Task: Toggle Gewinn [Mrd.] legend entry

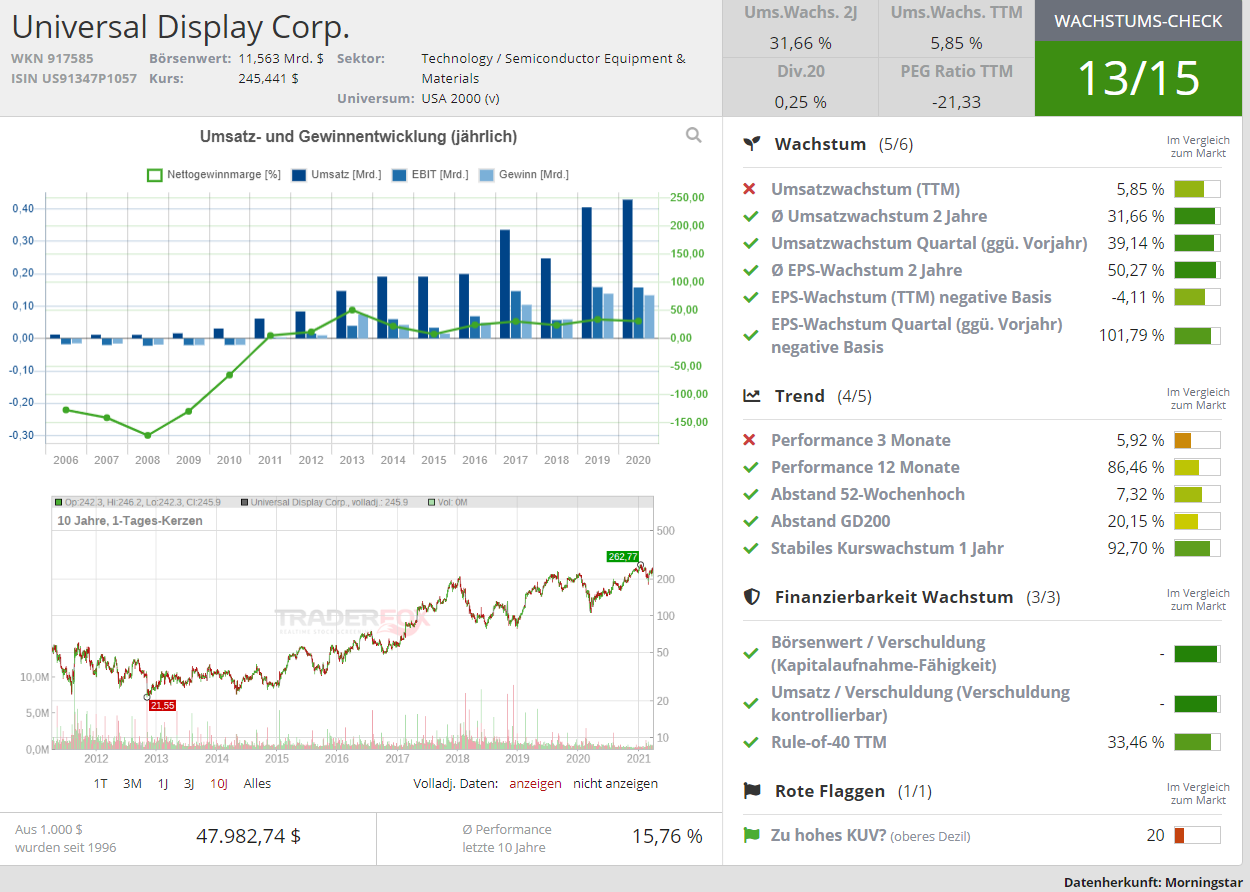Action: tap(524, 175)
